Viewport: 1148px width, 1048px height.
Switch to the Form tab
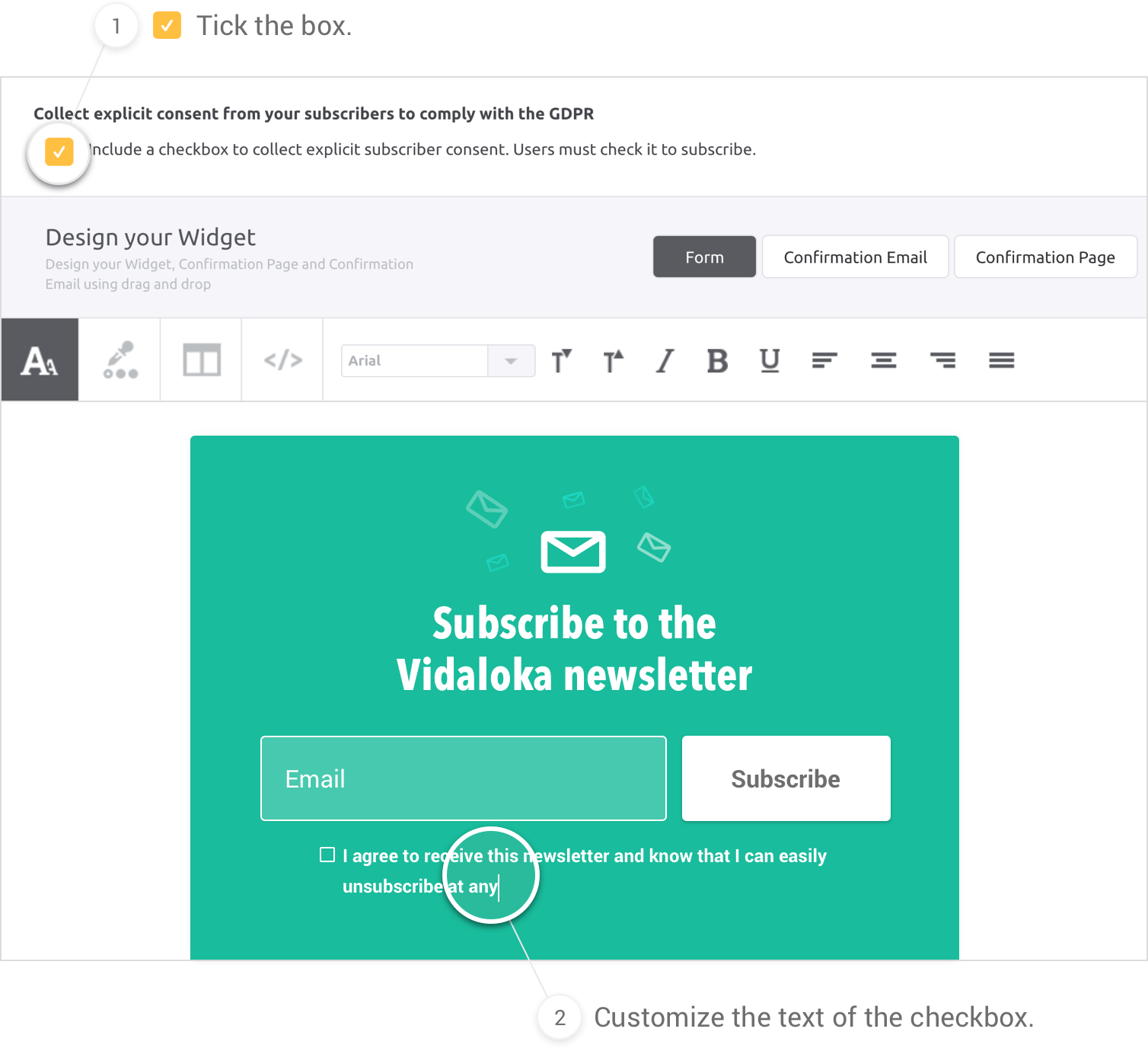click(x=704, y=257)
